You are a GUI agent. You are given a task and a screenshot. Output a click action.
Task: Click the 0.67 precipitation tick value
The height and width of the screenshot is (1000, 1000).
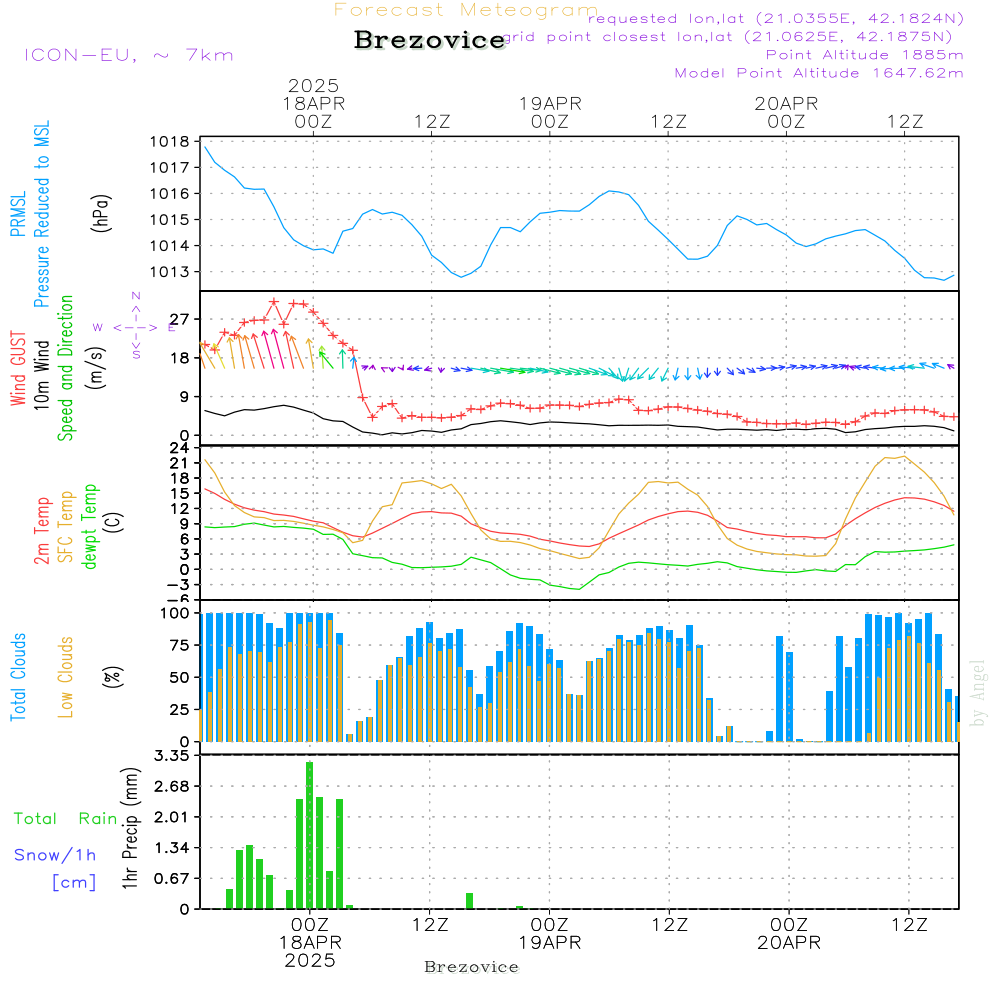pos(172,879)
